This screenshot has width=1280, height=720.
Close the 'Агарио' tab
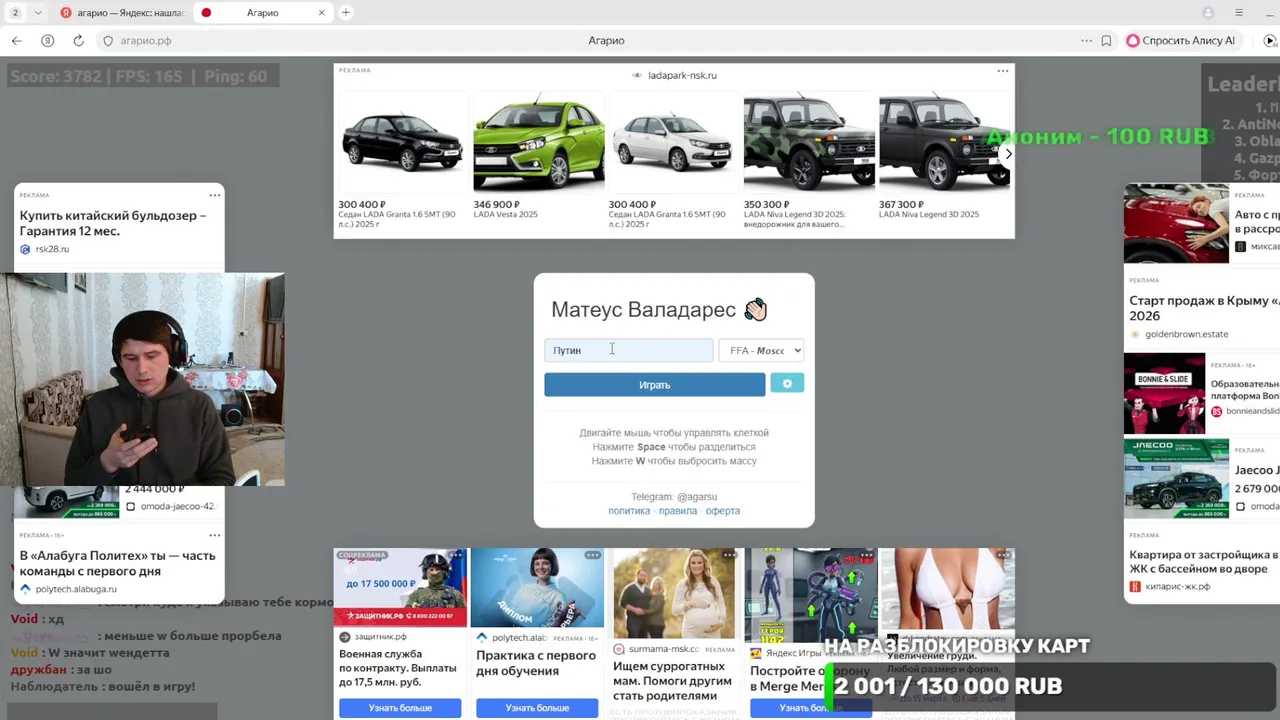pyautogui.click(x=322, y=12)
